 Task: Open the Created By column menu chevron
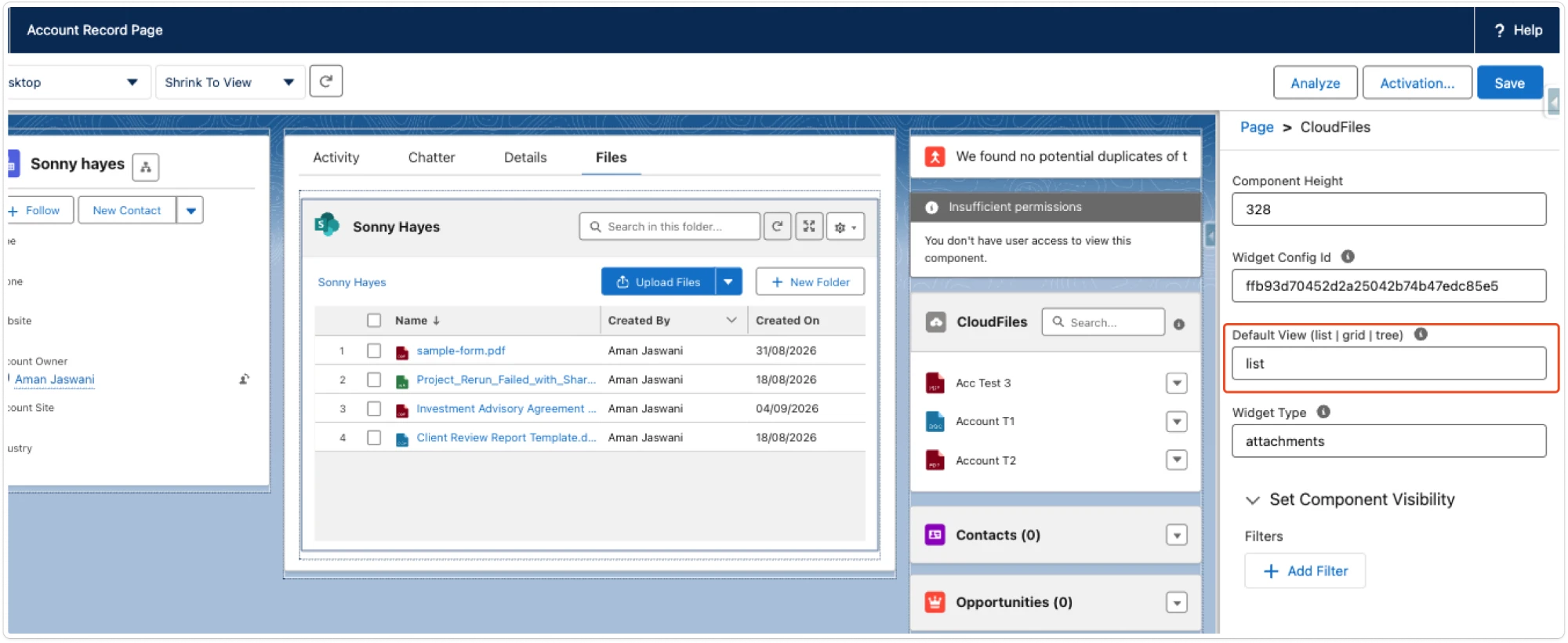[x=731, y=320]
